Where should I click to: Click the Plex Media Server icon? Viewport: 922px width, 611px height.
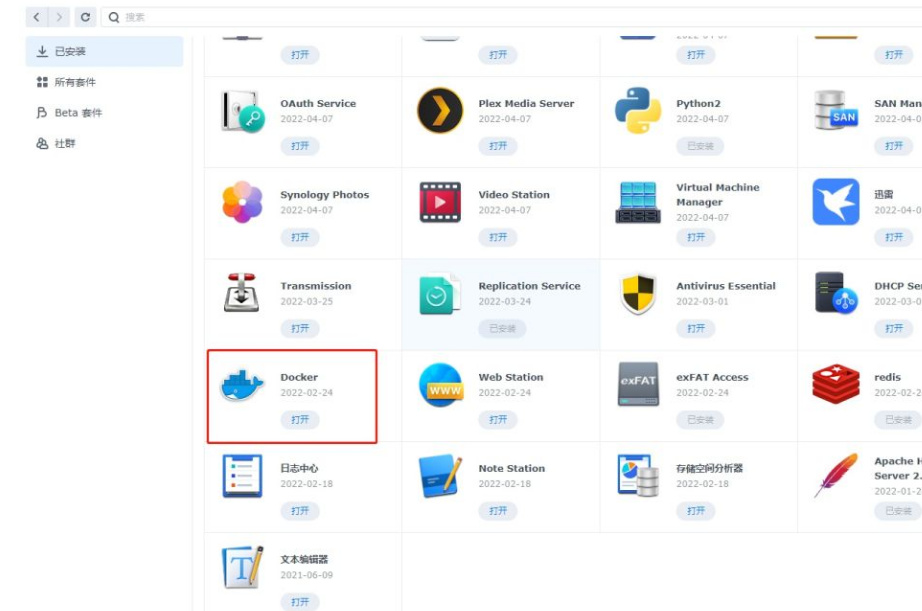[x=440, y=111]
